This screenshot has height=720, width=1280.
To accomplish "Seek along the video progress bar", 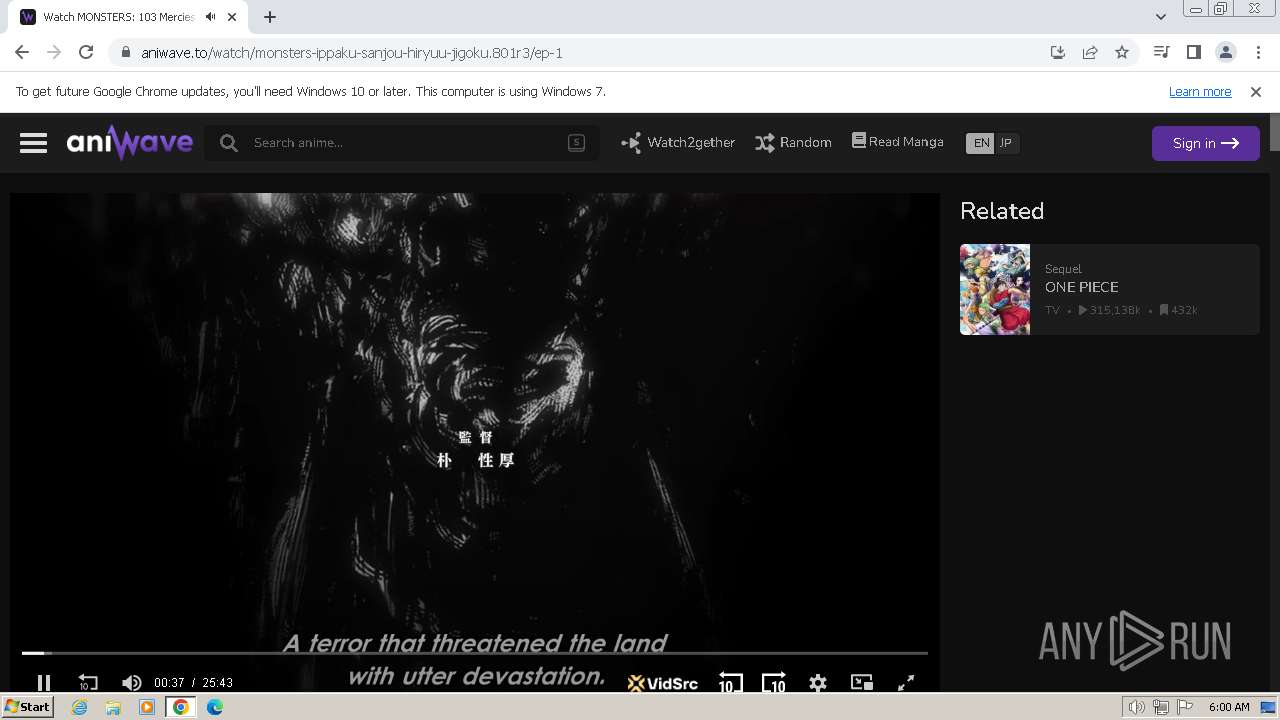I will (x=475, y=653).
